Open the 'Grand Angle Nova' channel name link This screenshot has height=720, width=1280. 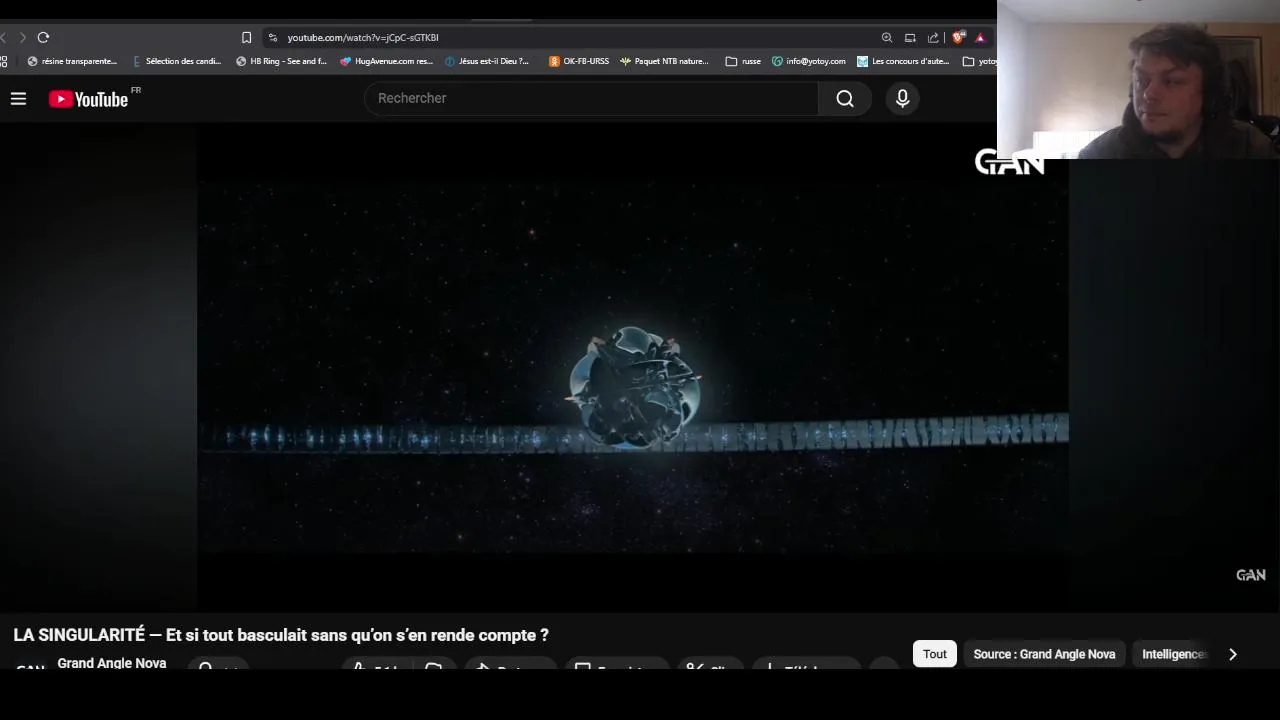point(112,663)
